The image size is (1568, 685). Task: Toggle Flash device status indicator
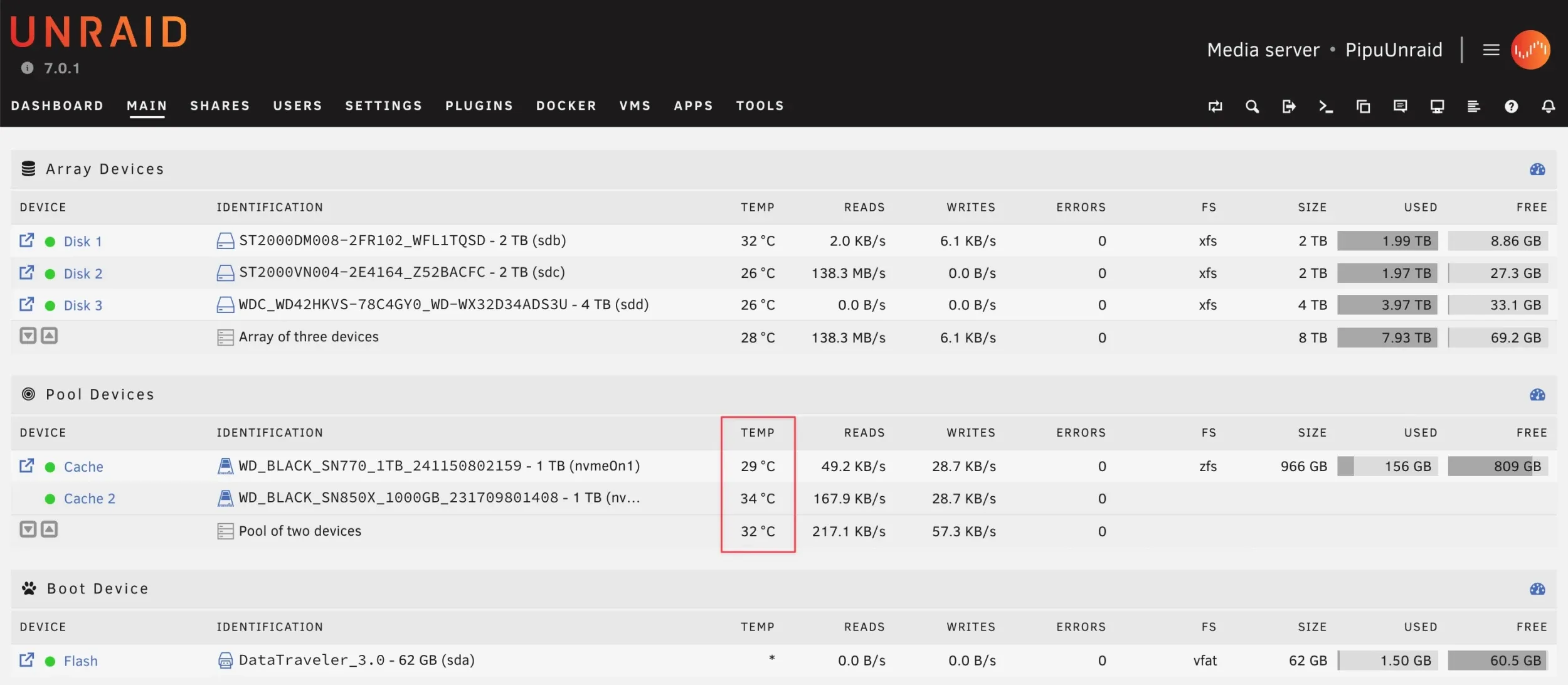tap(50, 661)
